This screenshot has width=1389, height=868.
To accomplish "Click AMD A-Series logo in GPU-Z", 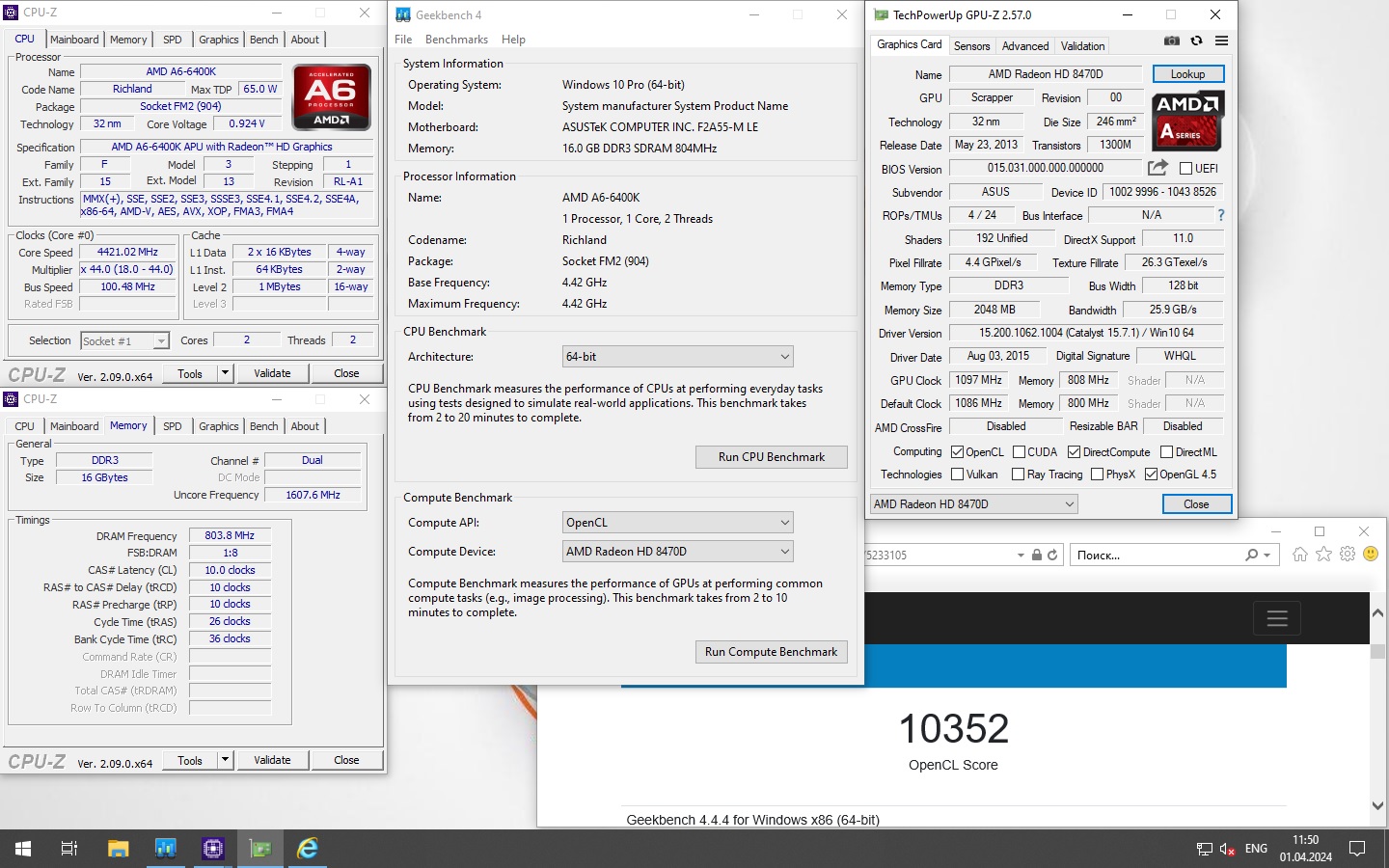I will click(1187, 121).
